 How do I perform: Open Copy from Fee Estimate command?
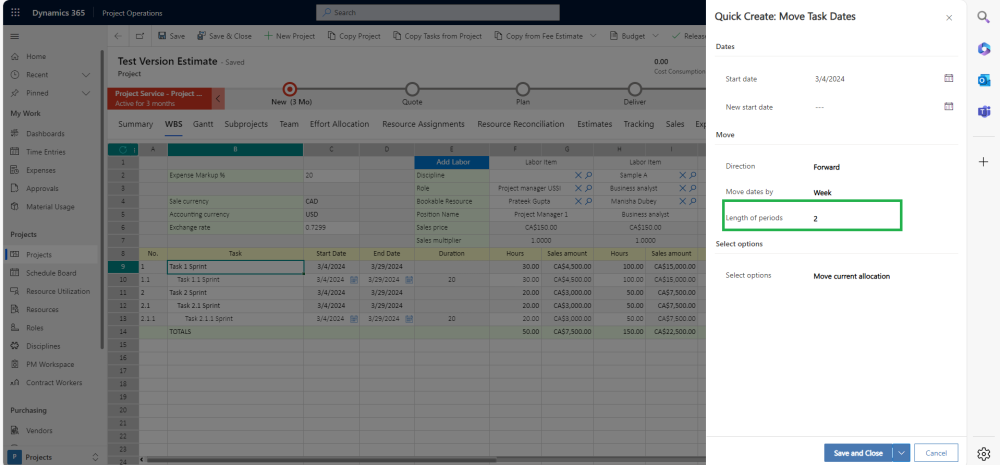point(538,36)
